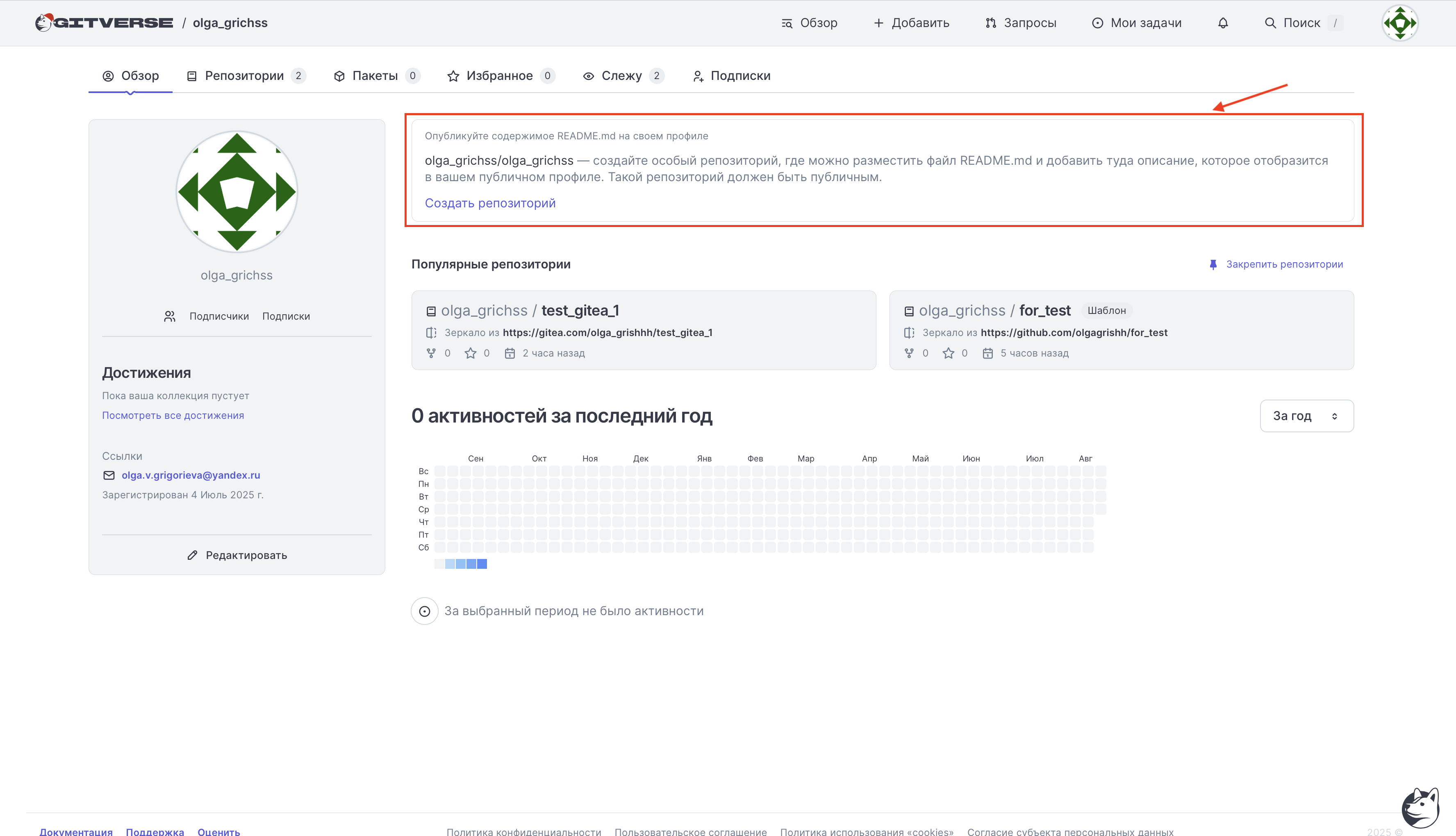The width and height of the screenshot is (1456, 836).
Task: Open the Оценить footer link
Action: [219, 831]
